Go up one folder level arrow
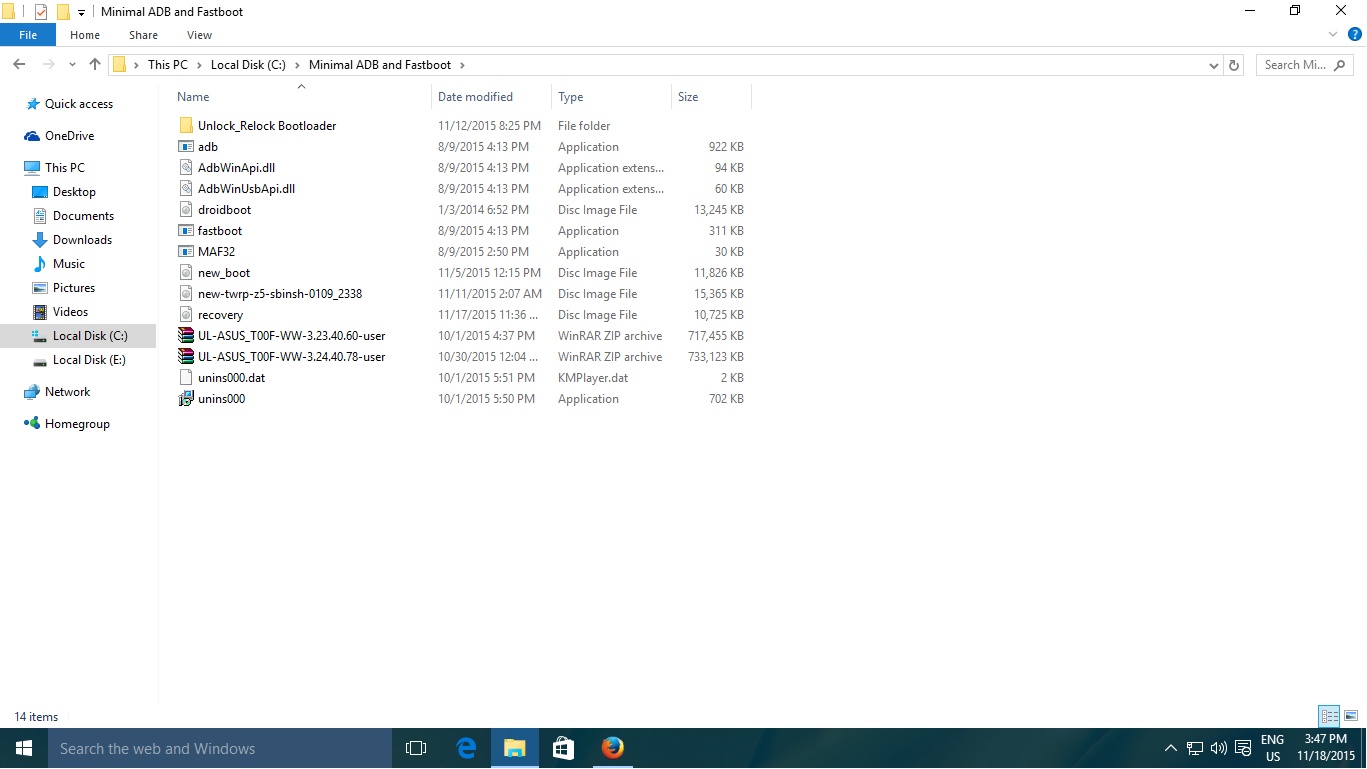 point(95,65)
